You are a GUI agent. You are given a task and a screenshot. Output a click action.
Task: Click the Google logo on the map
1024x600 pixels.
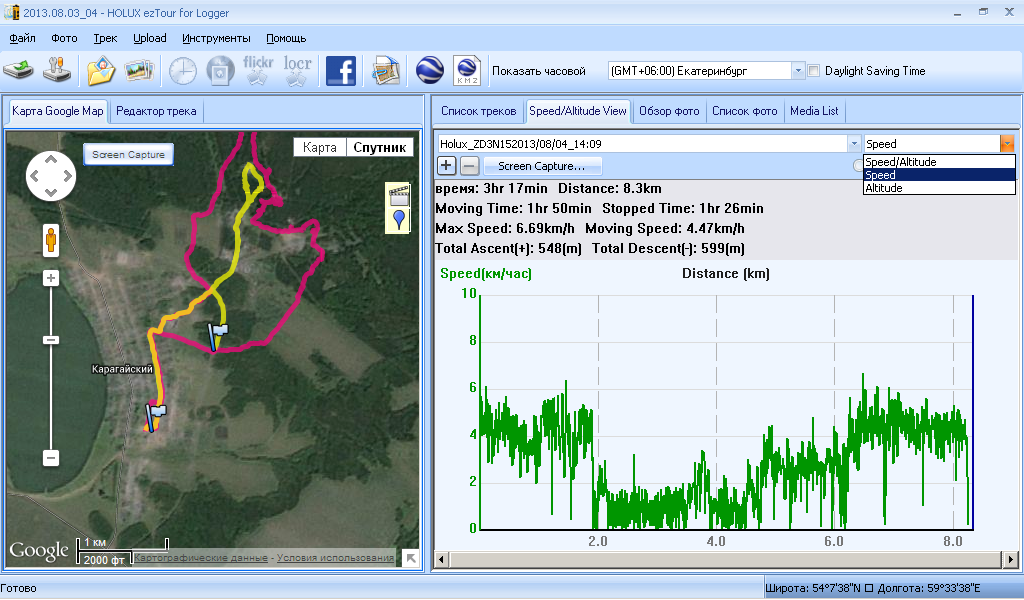[39, 552]
